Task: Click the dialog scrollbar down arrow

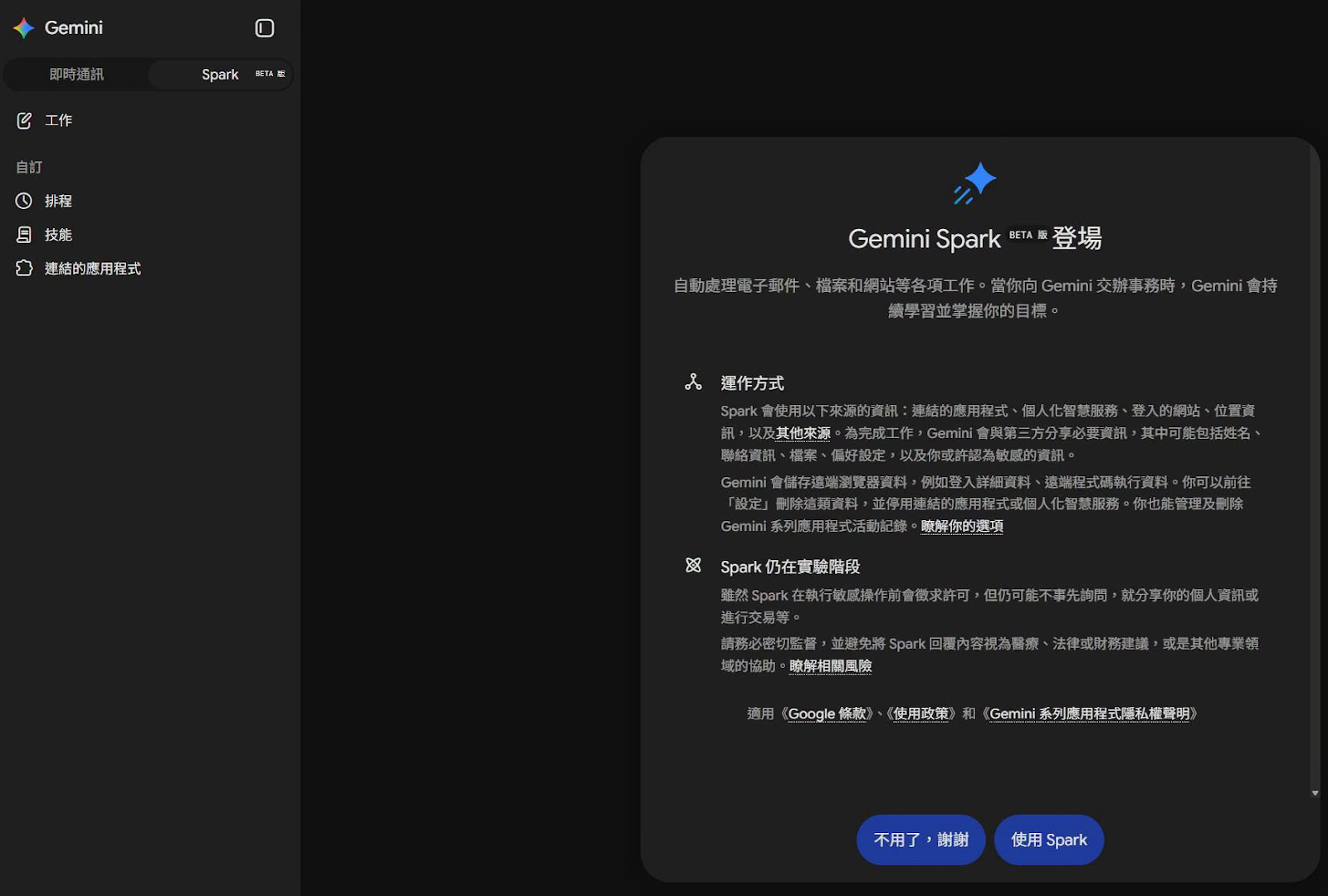Action: [x=1315, y=793]
